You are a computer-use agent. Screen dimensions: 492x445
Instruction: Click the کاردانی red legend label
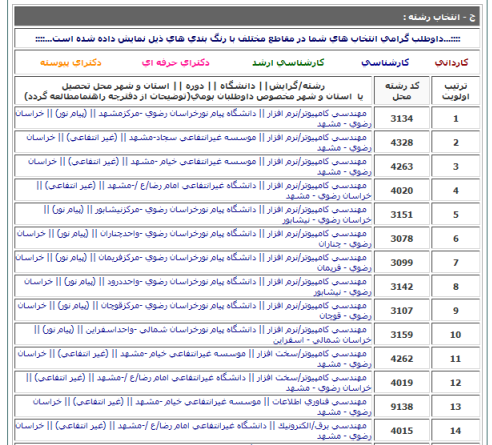[451, 63]
